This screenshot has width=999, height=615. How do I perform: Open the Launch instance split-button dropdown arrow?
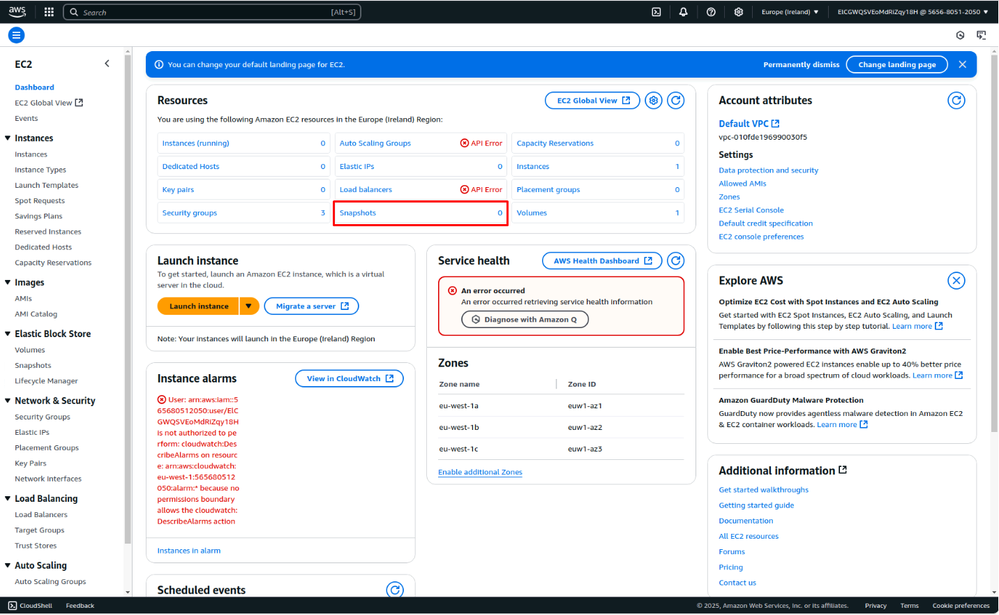[x=248, y=306]
